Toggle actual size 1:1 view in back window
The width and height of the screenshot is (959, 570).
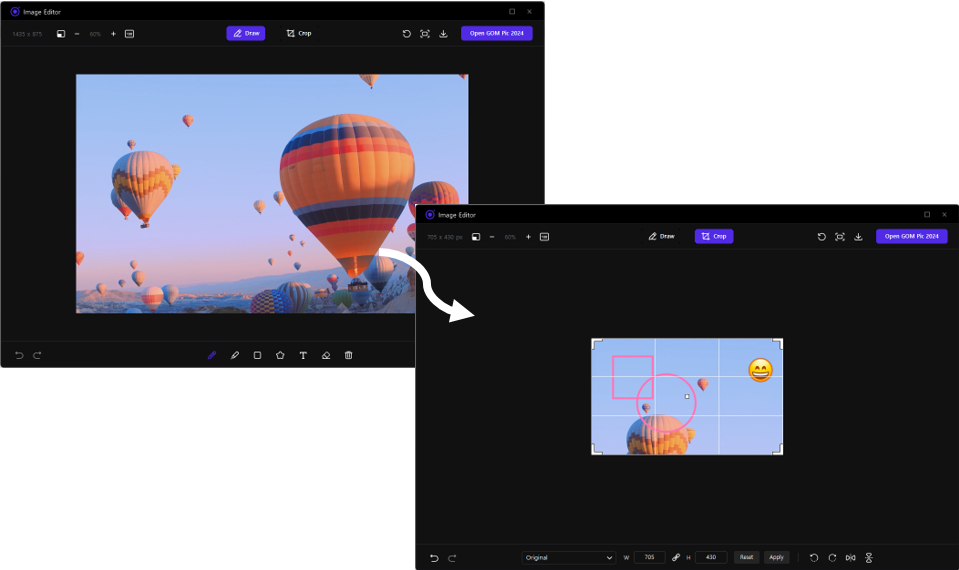[x=129, y=33]
